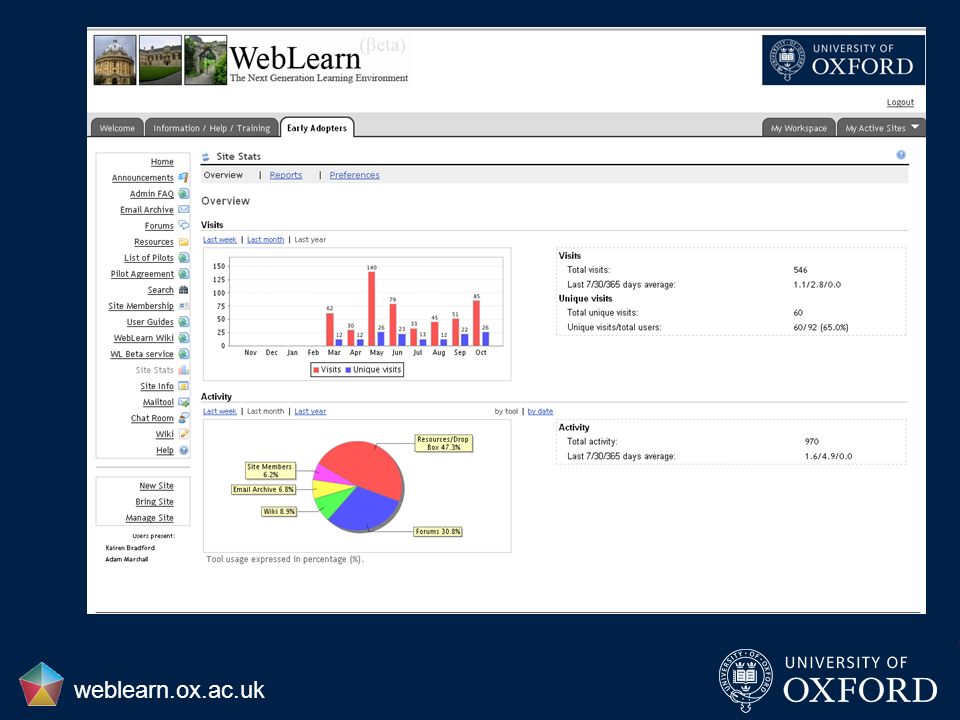Click the total activity value 970

812,441
